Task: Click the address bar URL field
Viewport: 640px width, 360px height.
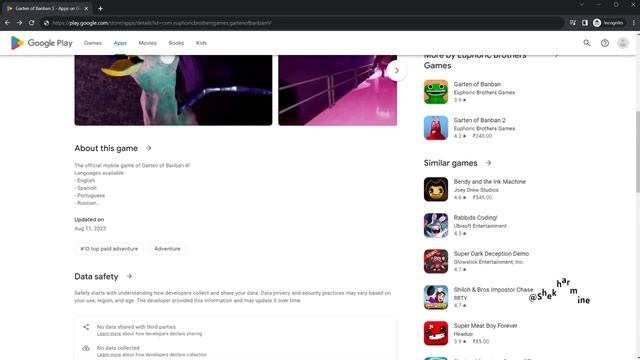Action: click(302, 23)
